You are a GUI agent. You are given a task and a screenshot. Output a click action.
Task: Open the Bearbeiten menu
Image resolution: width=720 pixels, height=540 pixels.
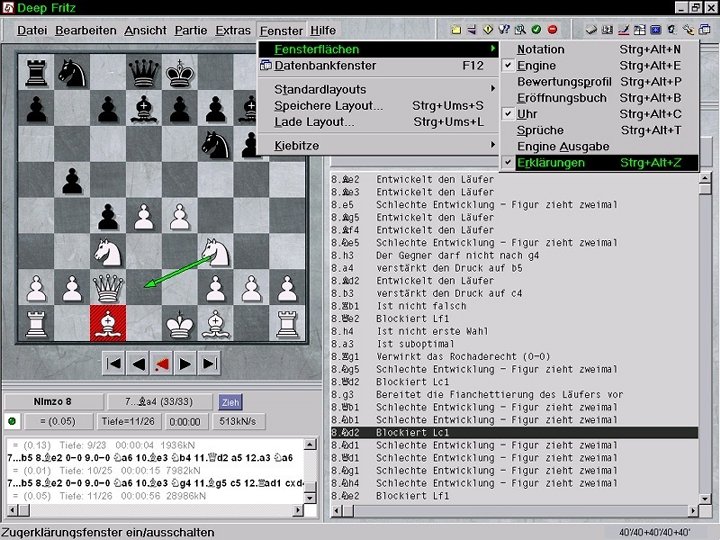coord(85,30)
